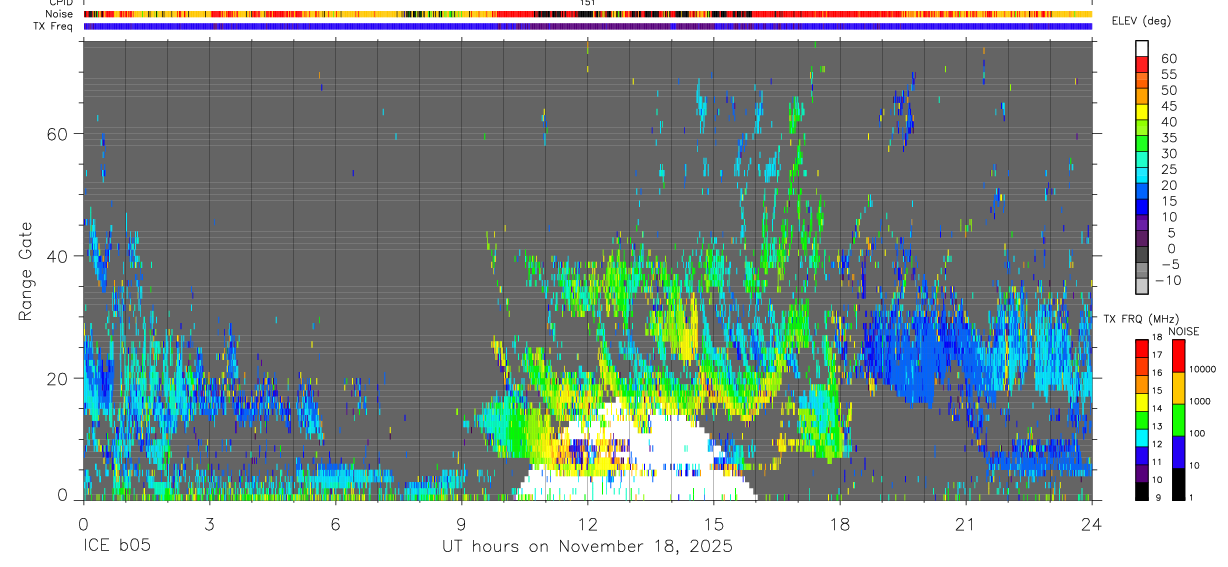
Task: Click the "14" label on the TX FRQ scale
Action: tap(1159, 409)
